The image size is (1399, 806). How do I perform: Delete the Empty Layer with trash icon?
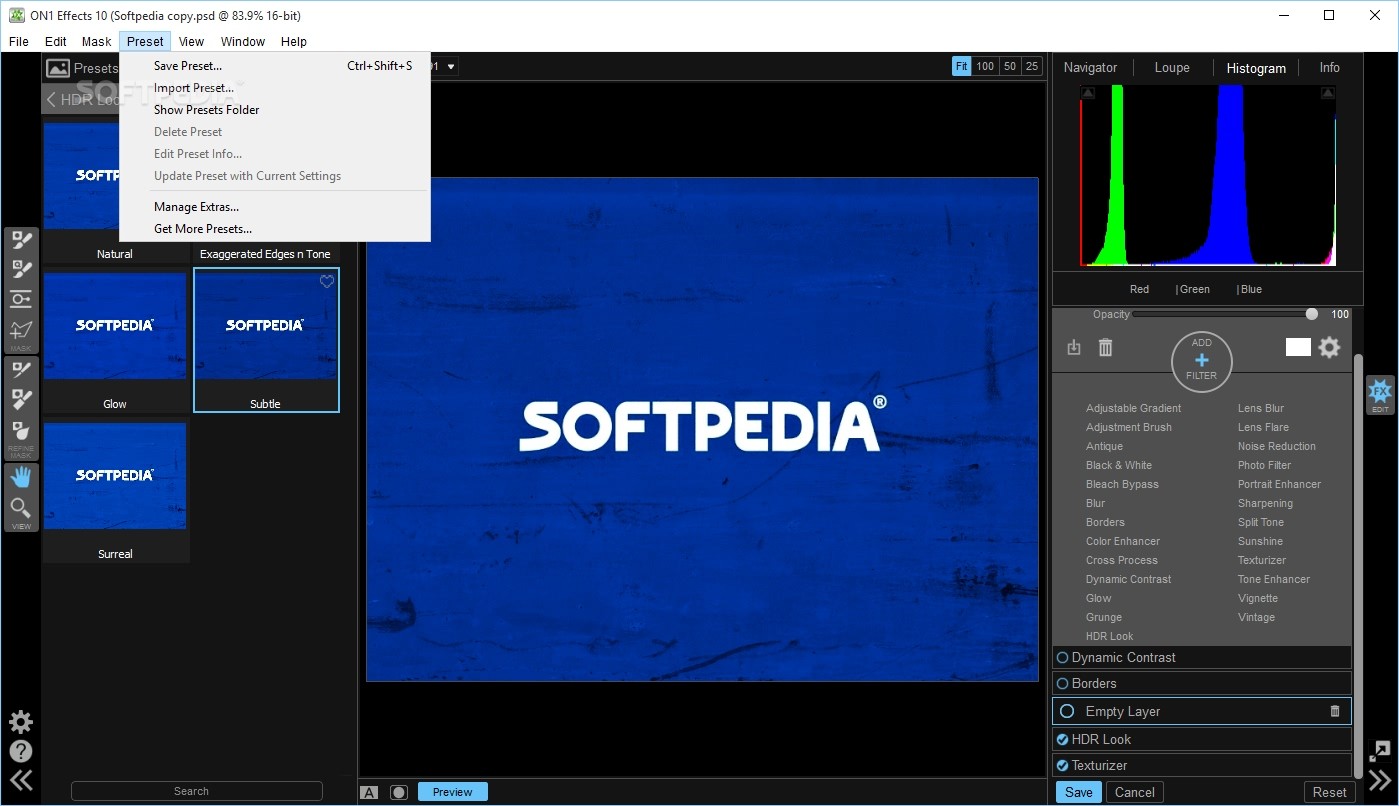(x=1334, y=711)
